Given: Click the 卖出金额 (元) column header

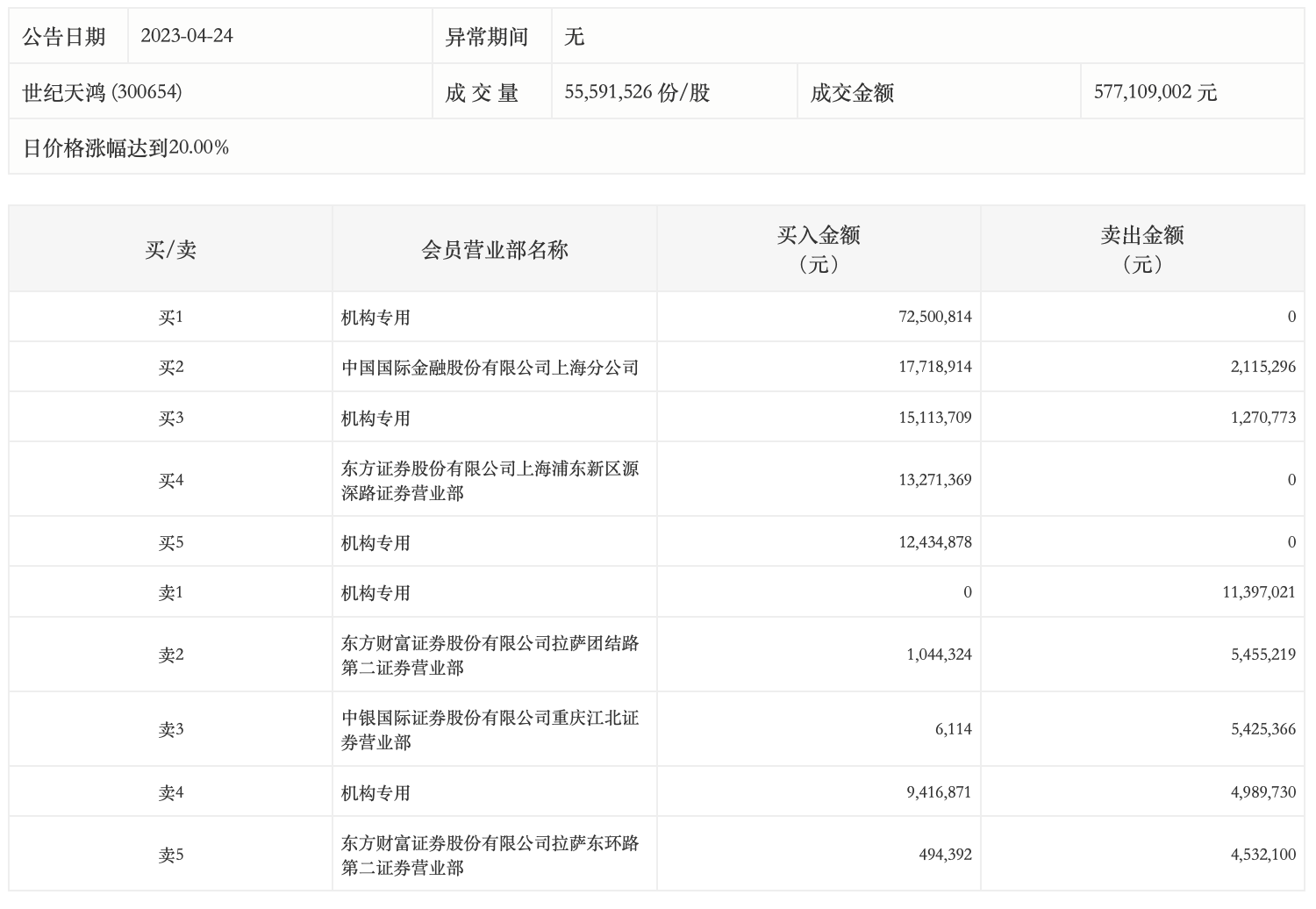Looking at the screenshot, I should 1141,249.
